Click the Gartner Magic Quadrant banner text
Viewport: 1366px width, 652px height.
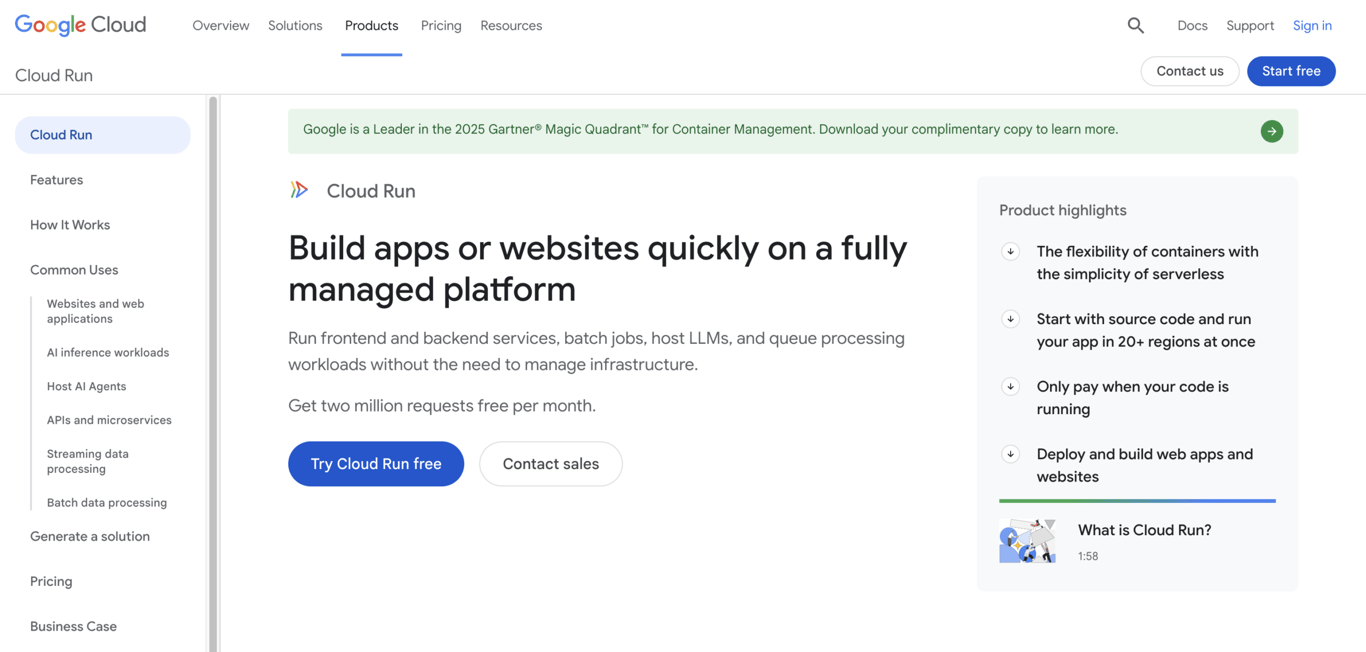pos(711,129)
